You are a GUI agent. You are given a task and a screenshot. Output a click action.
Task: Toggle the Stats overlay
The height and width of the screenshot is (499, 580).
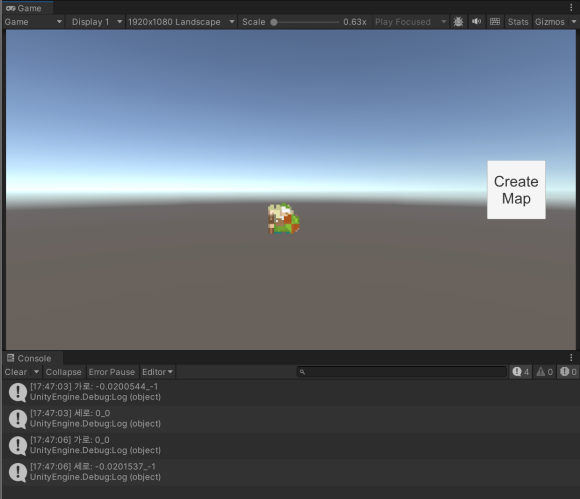[x=518, y=22]
